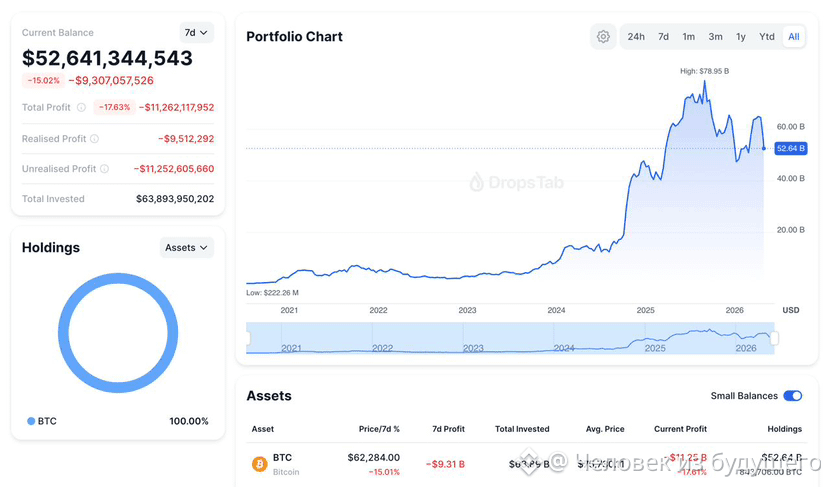Click info icon beside Realised Profit
Image resolution: width=829 pixels, height=487 pixels.
click(94, 139)
